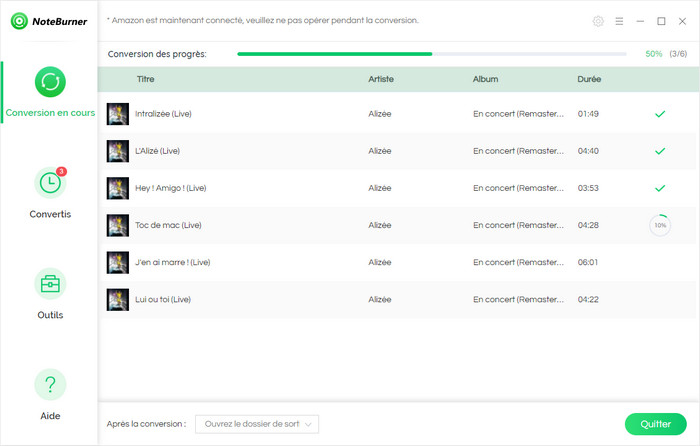
Task: Open the Aide question mark icon
Action: pos(50,385)
